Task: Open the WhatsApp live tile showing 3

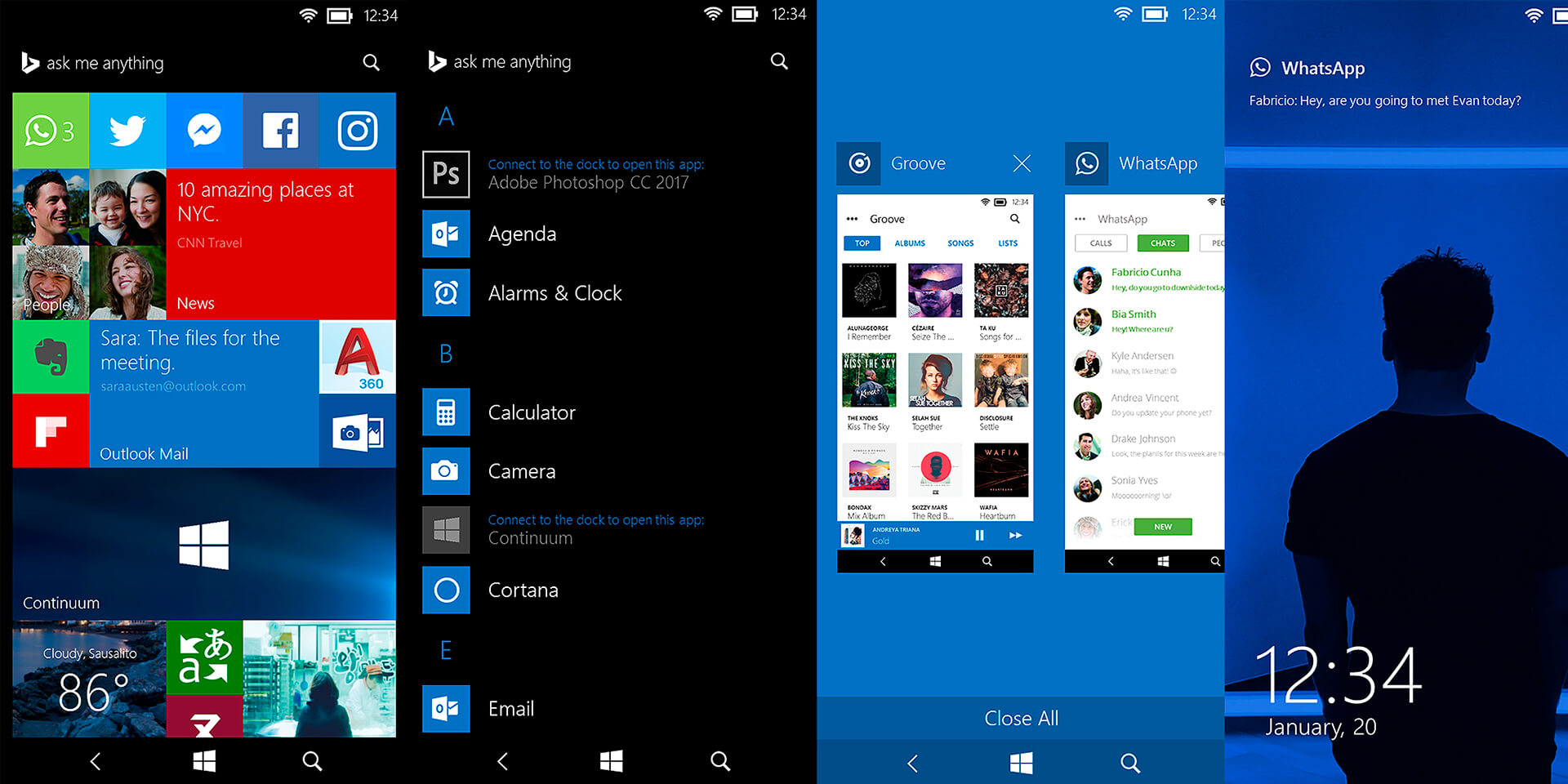Action: 51,131
